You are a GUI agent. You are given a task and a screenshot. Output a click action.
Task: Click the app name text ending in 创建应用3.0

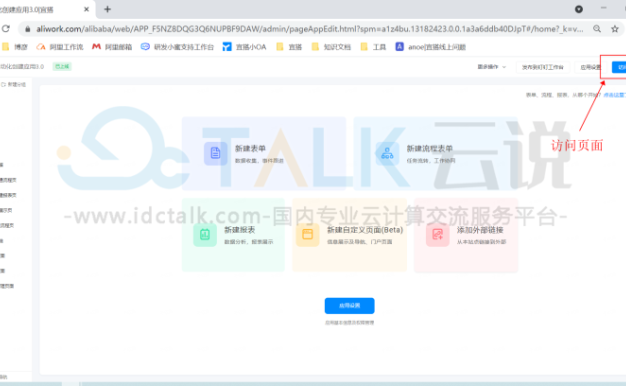[x=22, y=66]
